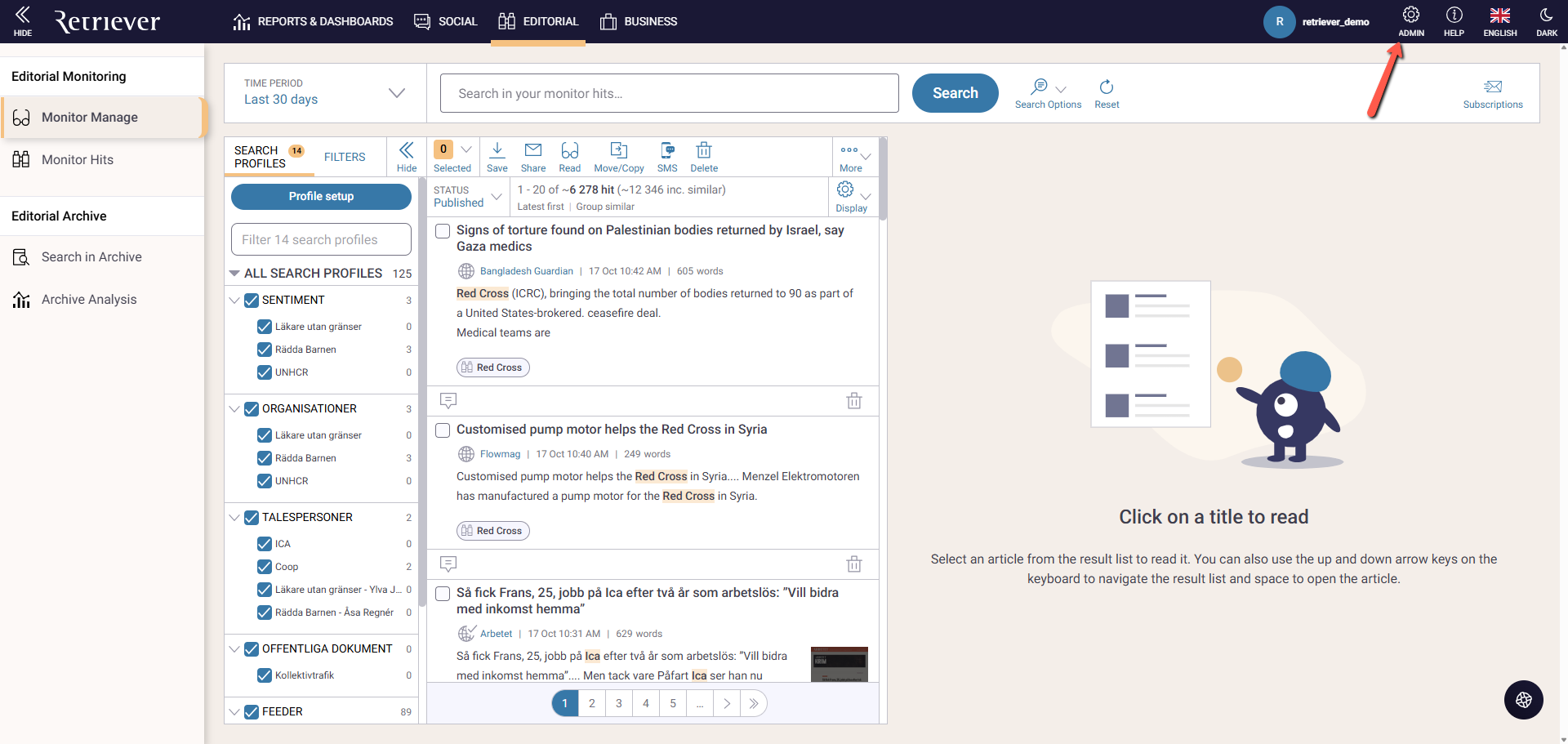1568x744 pixels.
Task: Save selected articles
Action: (497, 157)
